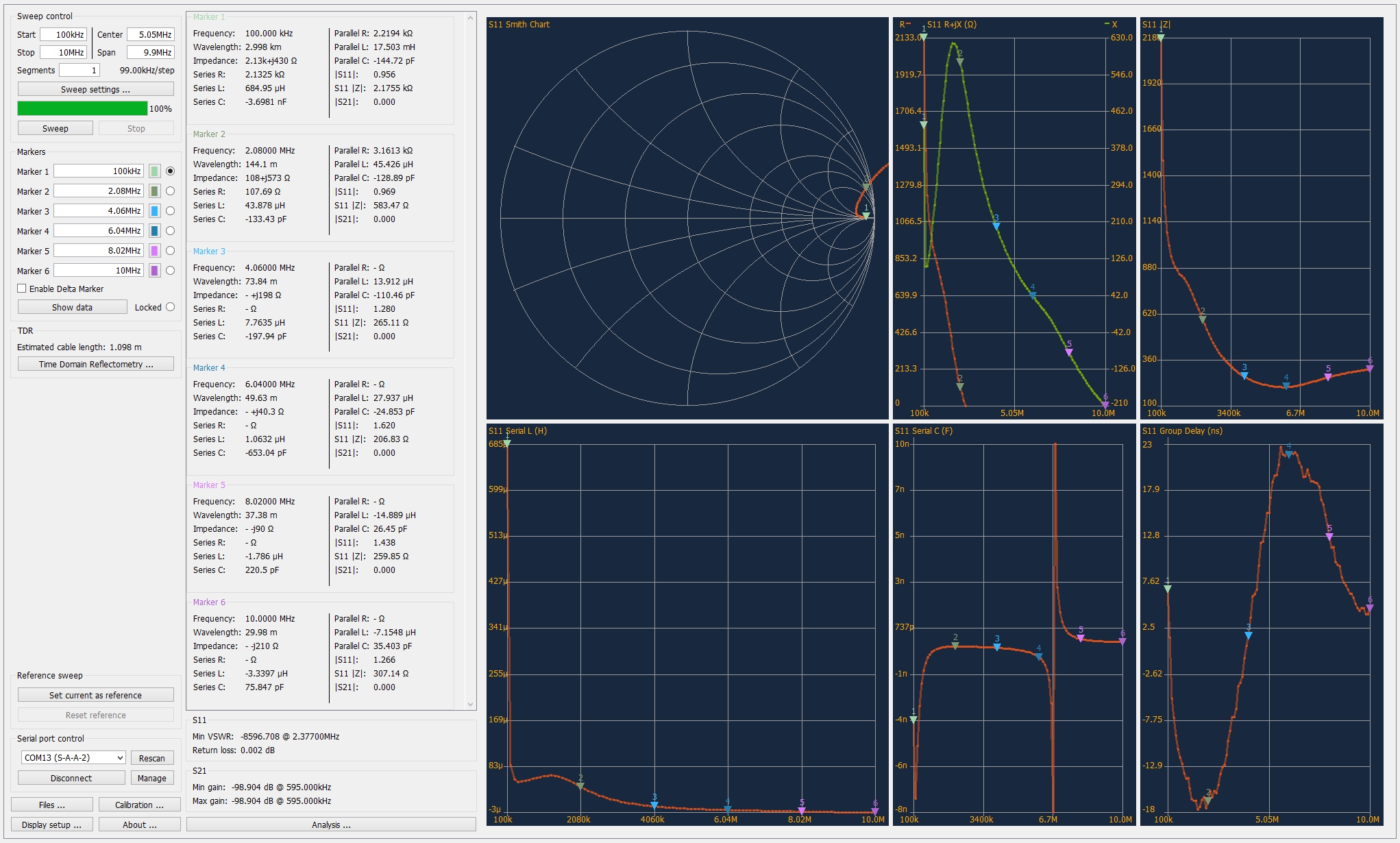Open the Marker 4 color picker
The image size is (1400, 843).
click(155, 231)
